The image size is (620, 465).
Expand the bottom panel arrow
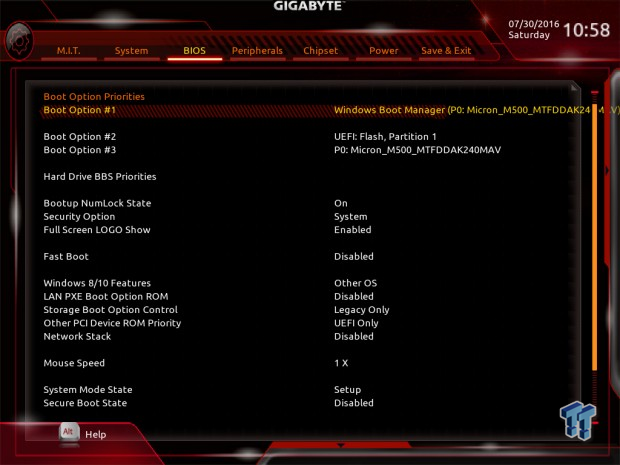pyautogui.click(x=340, y=446)
